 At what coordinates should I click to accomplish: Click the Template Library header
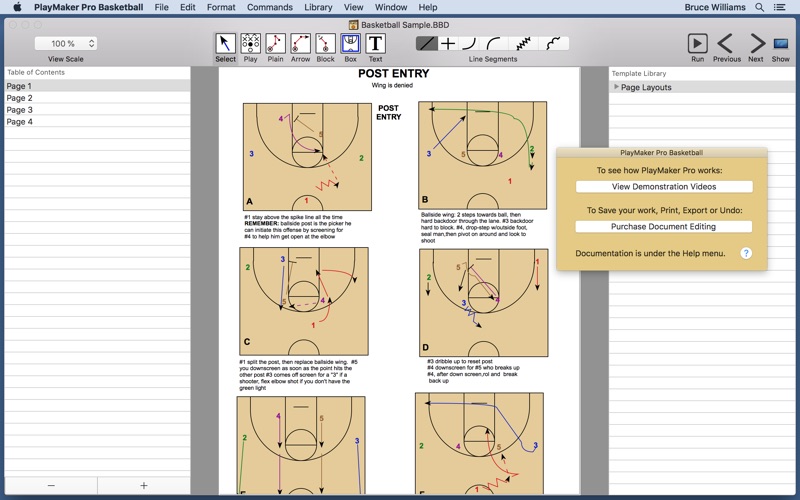pos(639,73)
